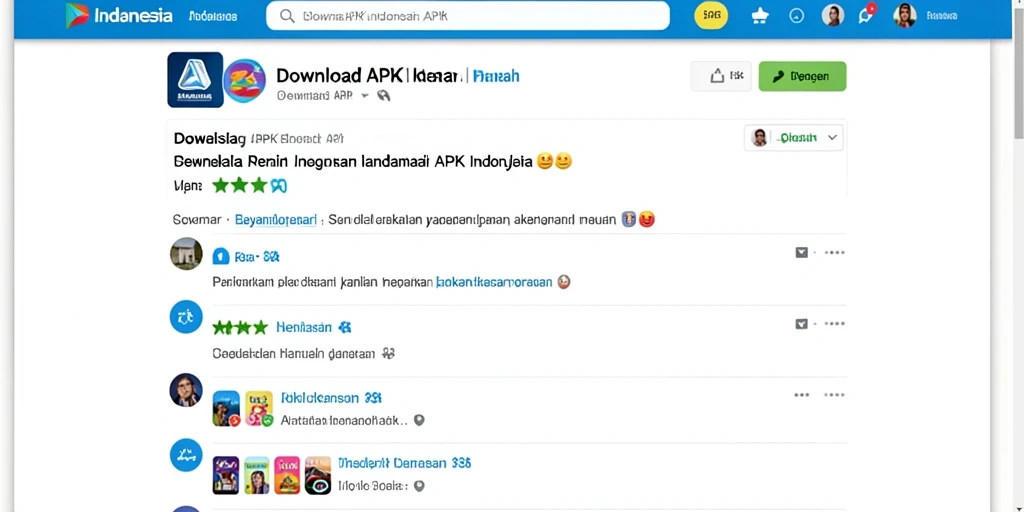Click the green star rating under the heading
1024x512 pixels.
[x=249, y=186]
